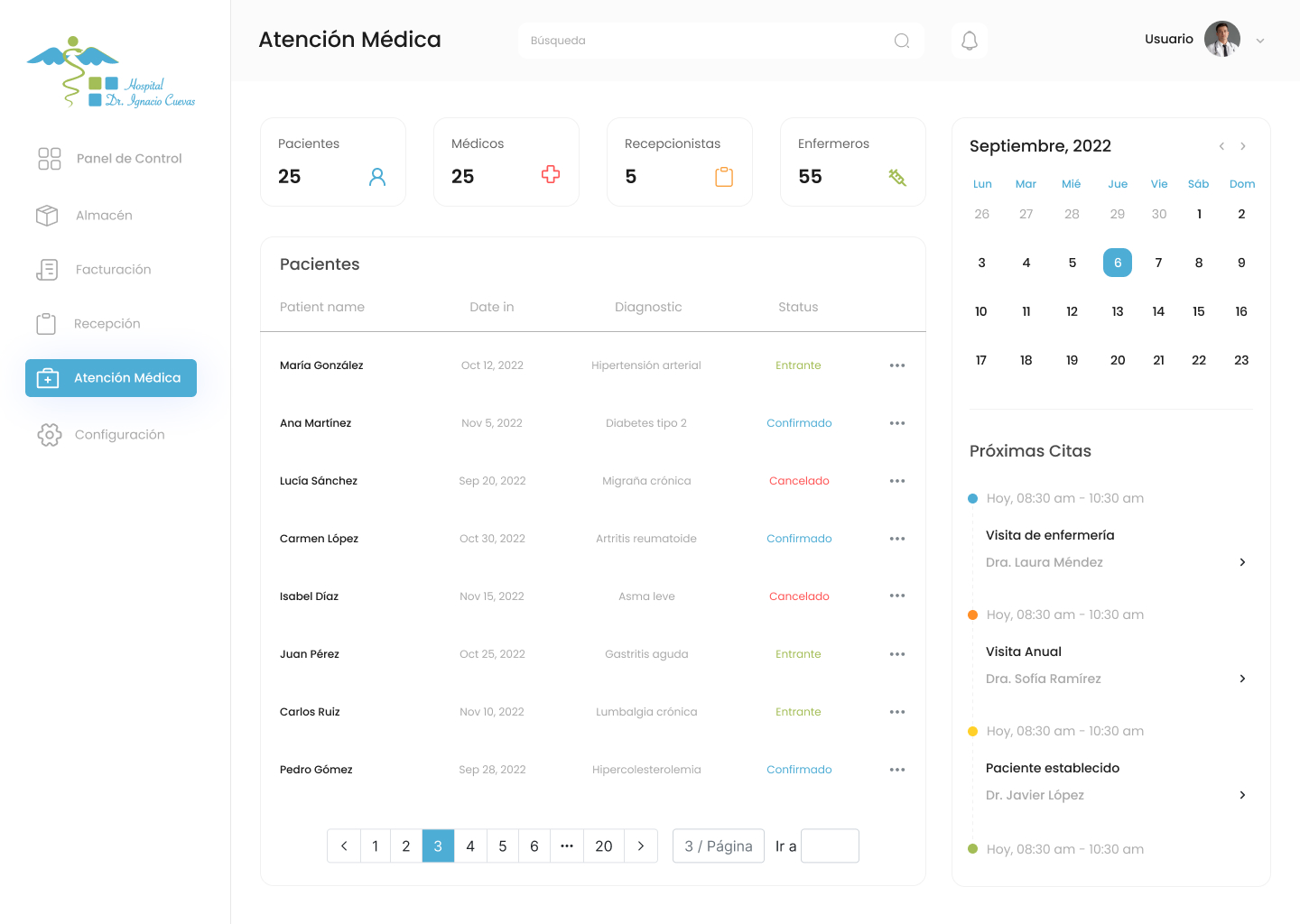1300x924 pixels.
Task: Click the 'Ir a' page input field
Action: (x=830, y=845)
